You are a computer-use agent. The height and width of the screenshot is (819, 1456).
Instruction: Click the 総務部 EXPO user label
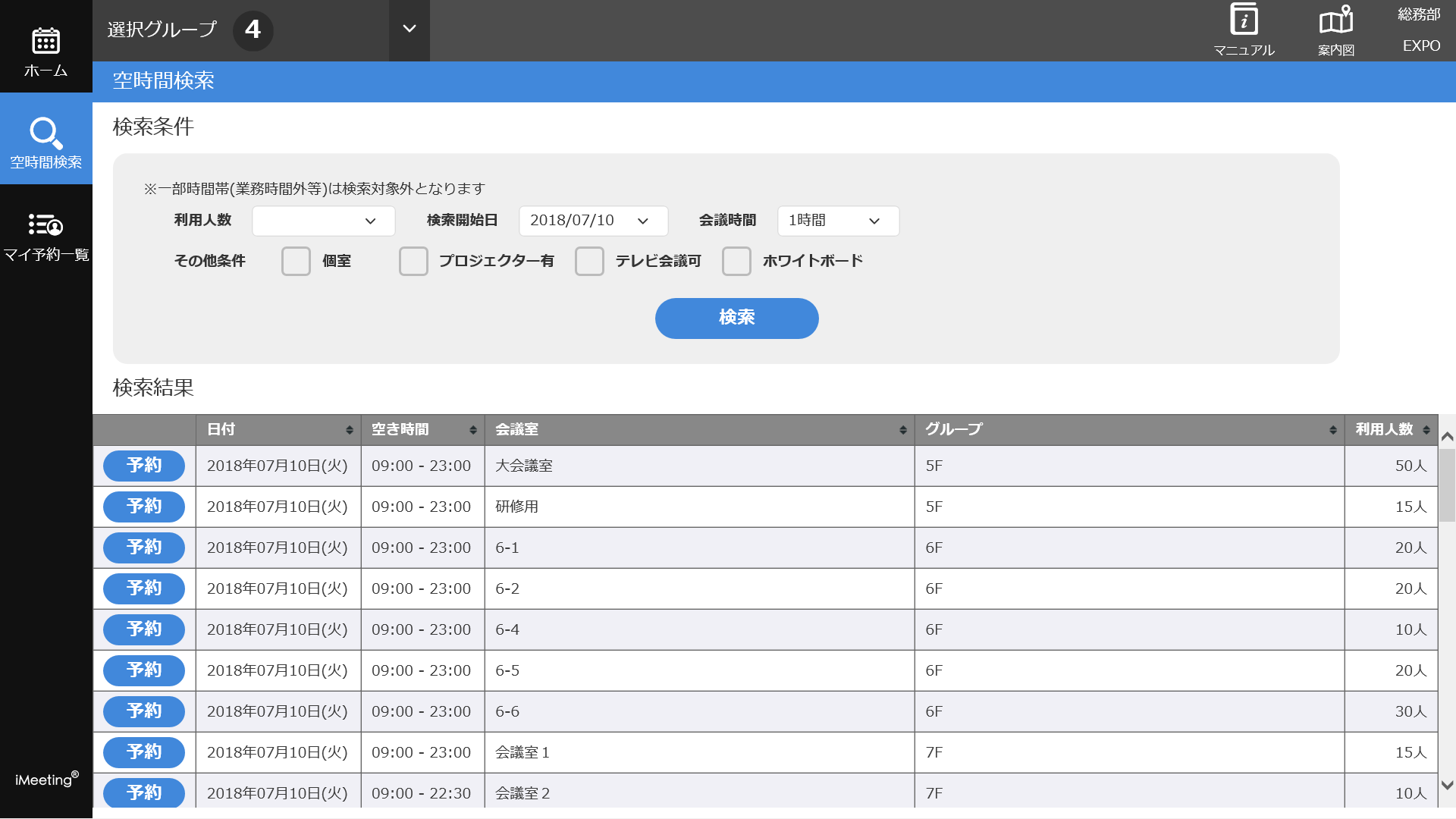[1420, 30]
